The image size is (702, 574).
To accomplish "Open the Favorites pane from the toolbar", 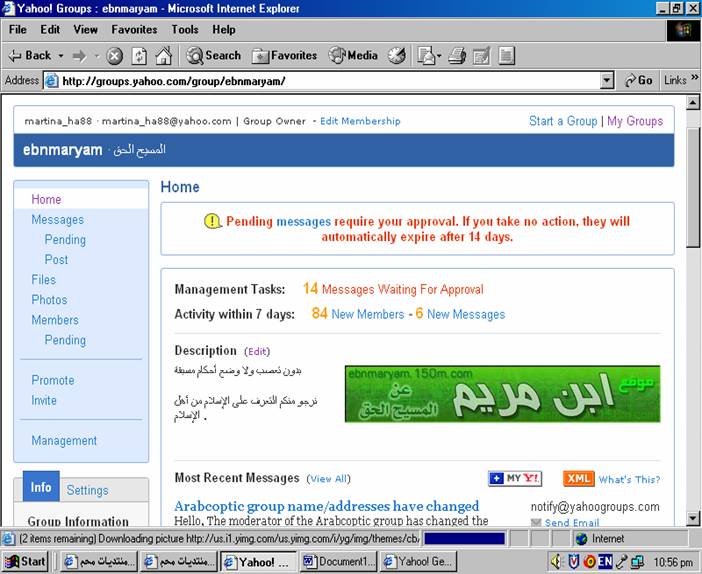I will coord(284,56).
